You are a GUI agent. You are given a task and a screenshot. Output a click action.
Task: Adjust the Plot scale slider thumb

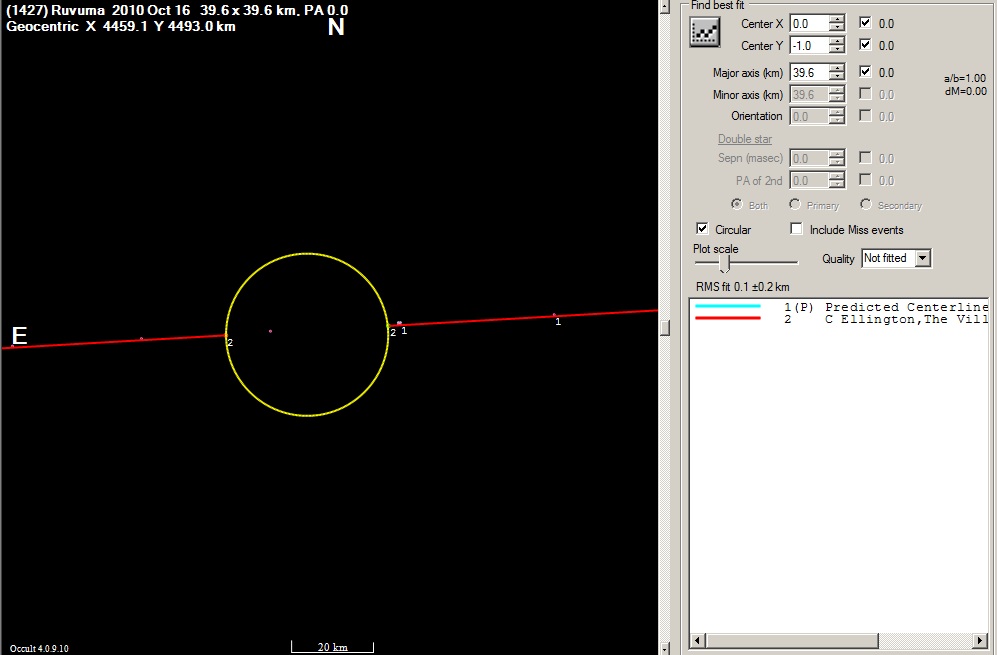tap(724, 263)
